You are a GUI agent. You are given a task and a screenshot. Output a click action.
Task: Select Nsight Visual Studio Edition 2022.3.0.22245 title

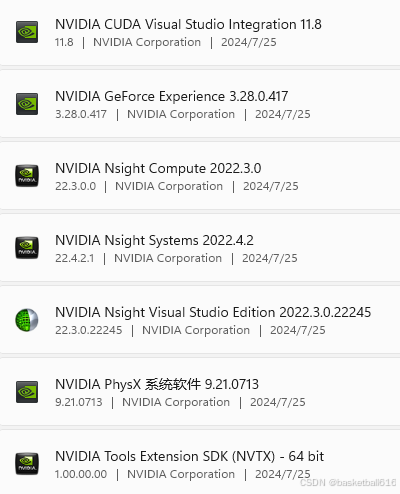(x=213, y=312)
